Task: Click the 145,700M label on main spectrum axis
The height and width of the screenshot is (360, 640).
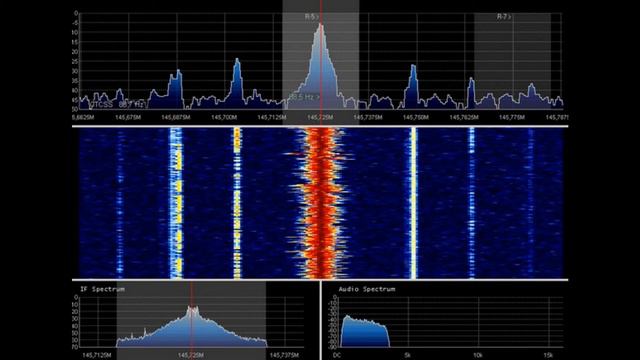Action: pos(224,118)
